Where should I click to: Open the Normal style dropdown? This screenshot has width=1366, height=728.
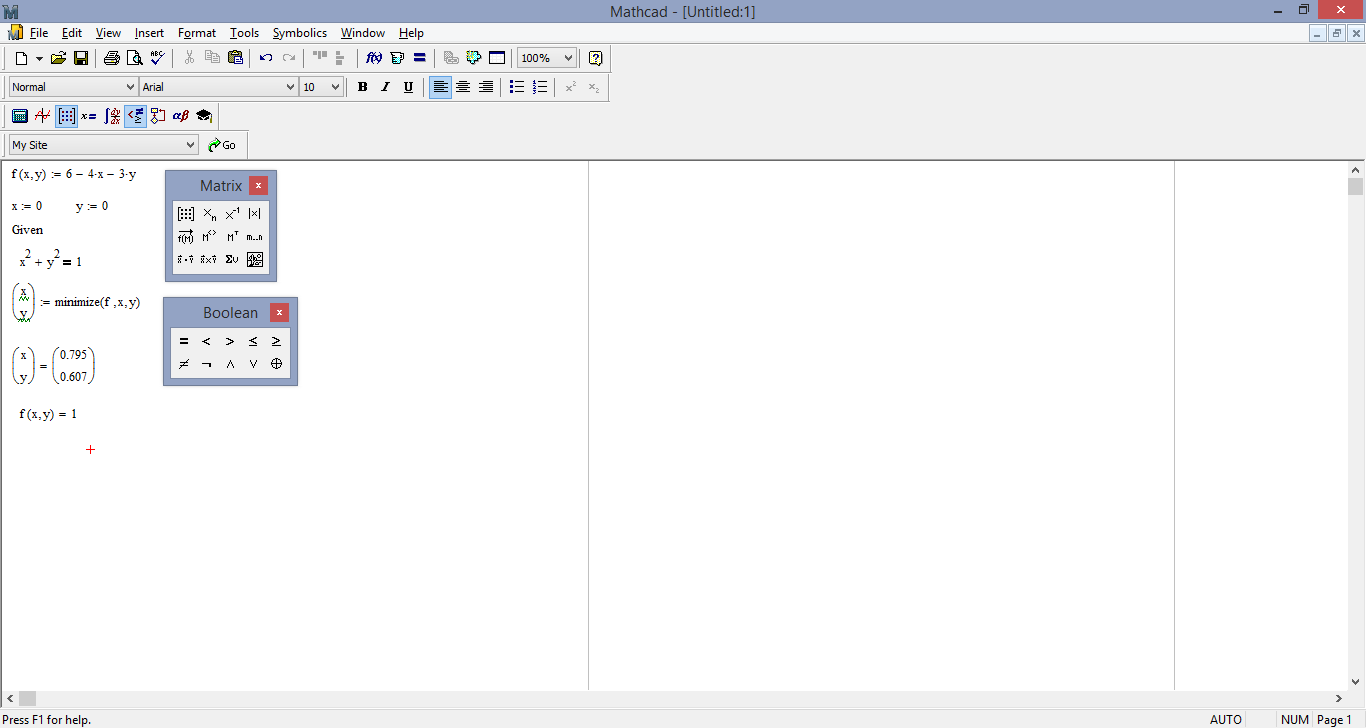point(130,87)
